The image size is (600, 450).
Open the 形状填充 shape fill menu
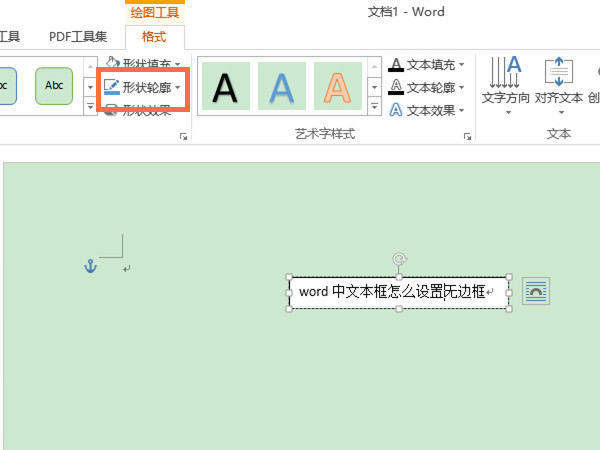click(x=143, y=64)
